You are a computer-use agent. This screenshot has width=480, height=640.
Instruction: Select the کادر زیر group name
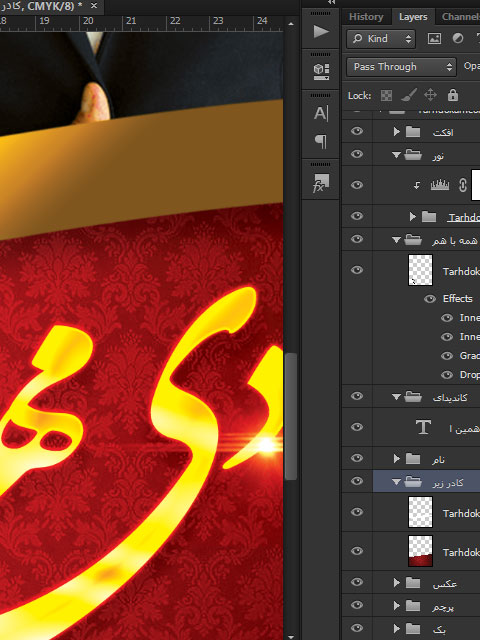coord(448,483)
